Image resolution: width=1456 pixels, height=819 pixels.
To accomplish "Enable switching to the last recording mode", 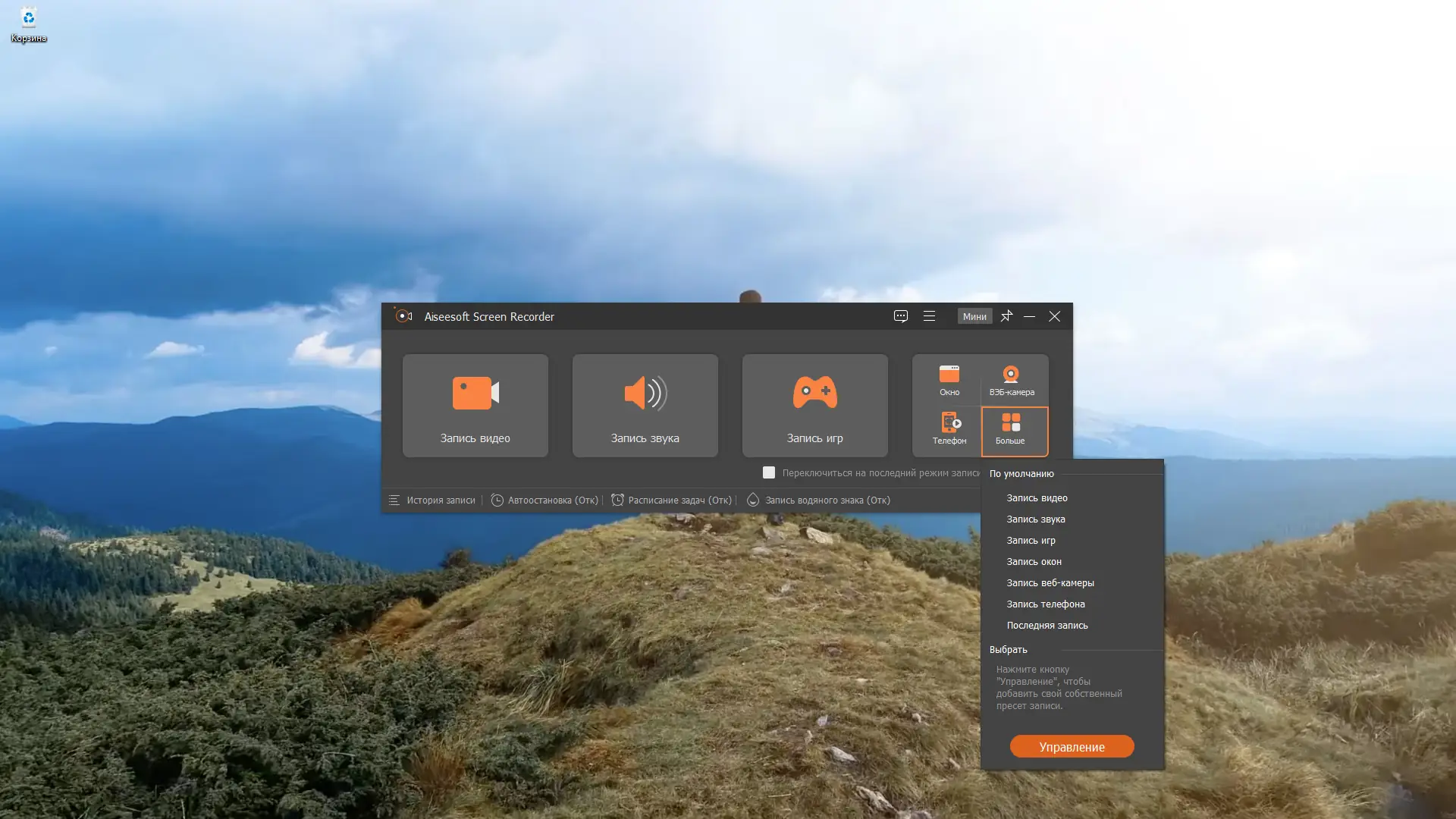I will pos(769,472).
